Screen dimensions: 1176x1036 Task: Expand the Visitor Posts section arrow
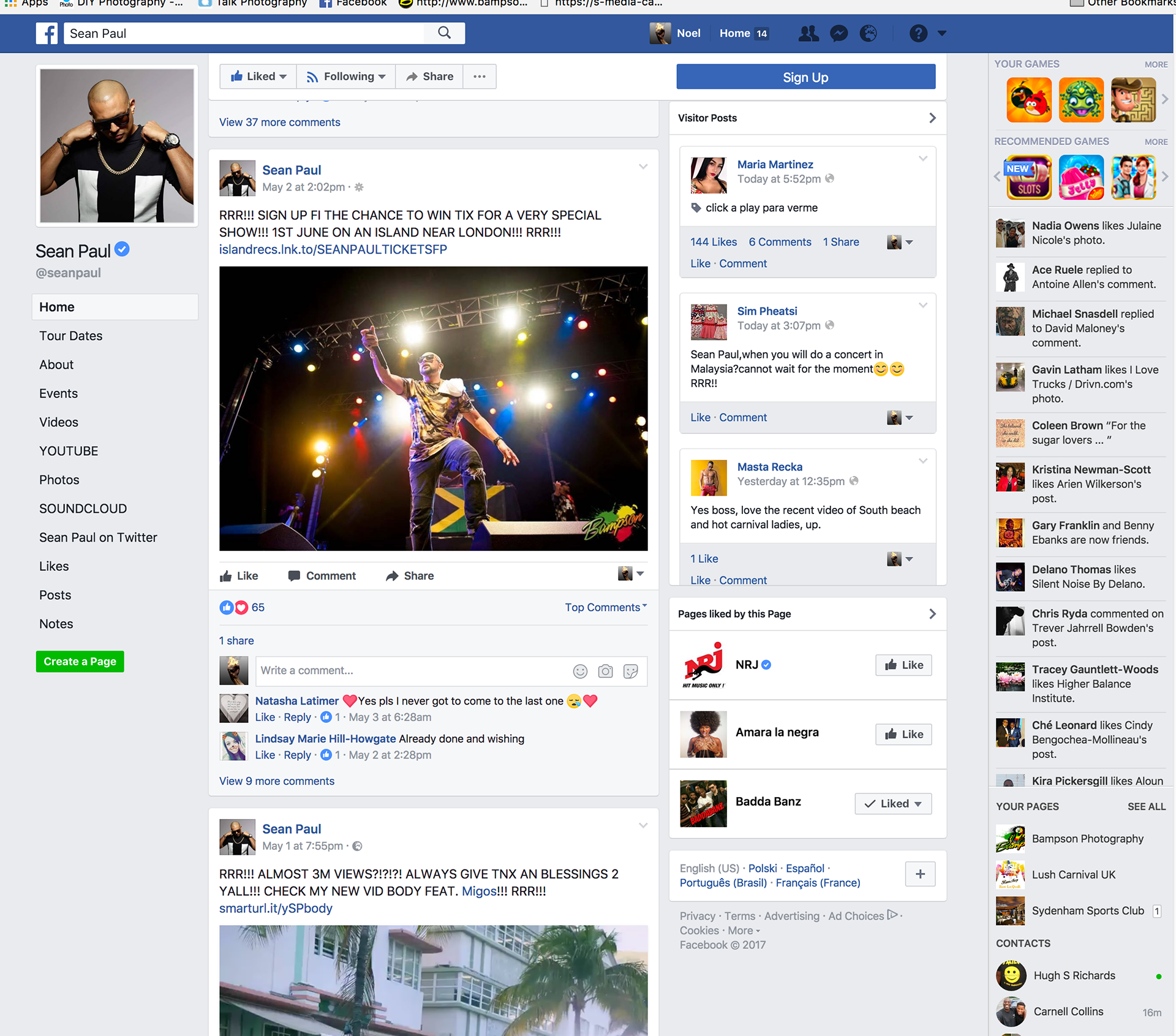[x=932, y=118]
